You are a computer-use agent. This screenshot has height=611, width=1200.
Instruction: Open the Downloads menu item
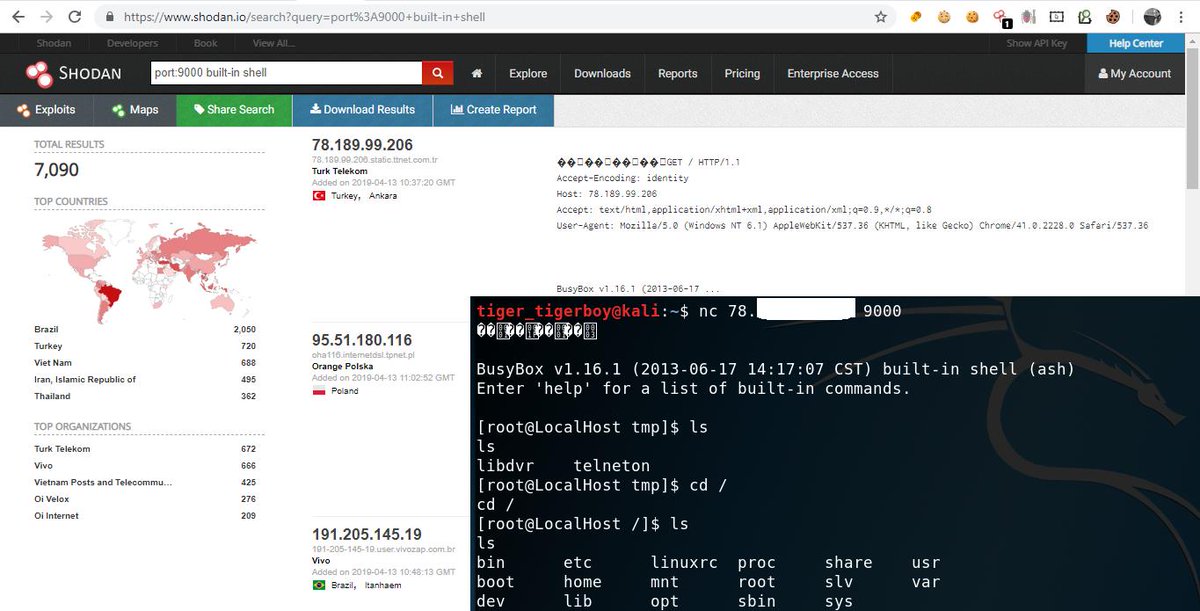click(602, 73)
